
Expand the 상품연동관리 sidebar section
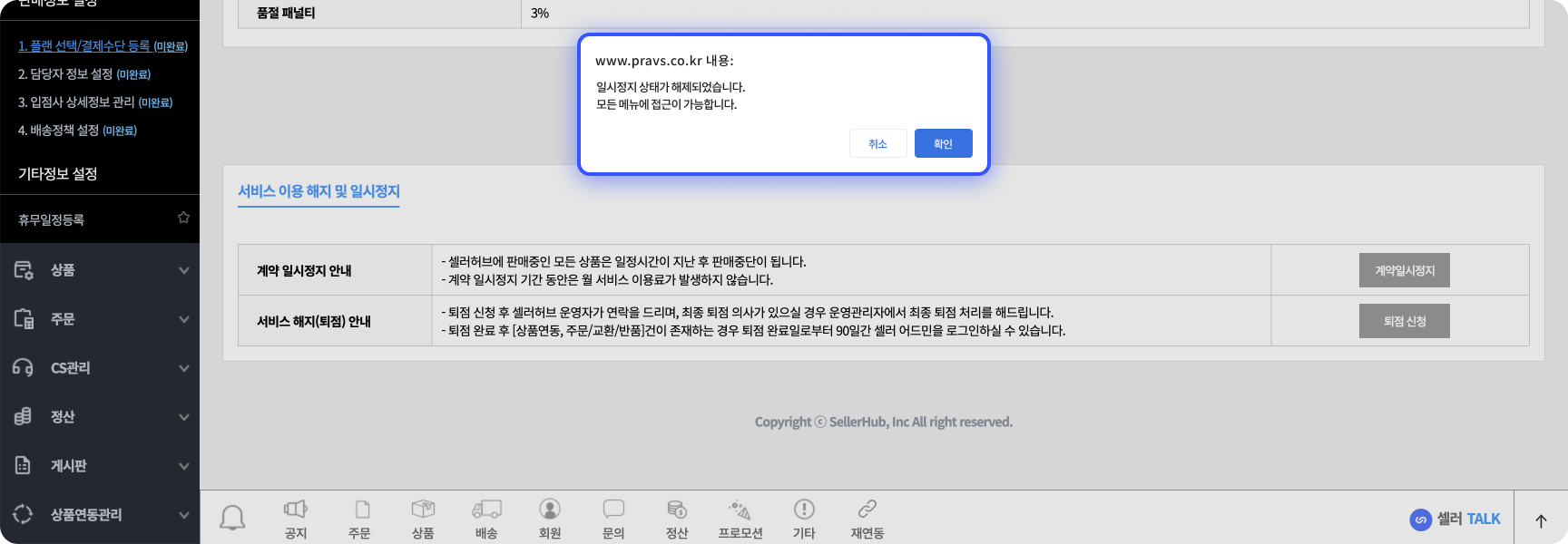tap(100, 515)
